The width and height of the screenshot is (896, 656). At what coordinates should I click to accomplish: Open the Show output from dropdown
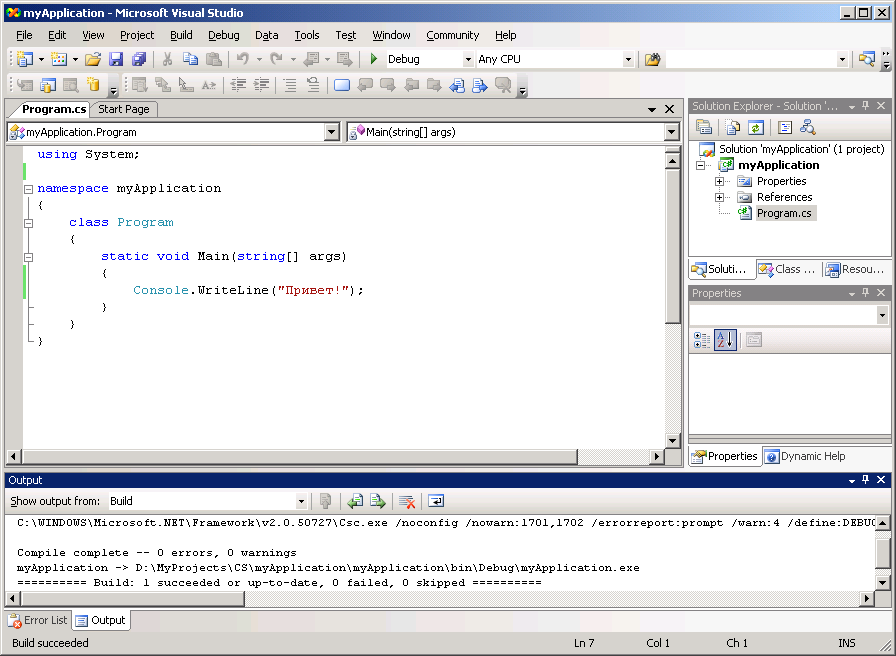click(301, 501)
